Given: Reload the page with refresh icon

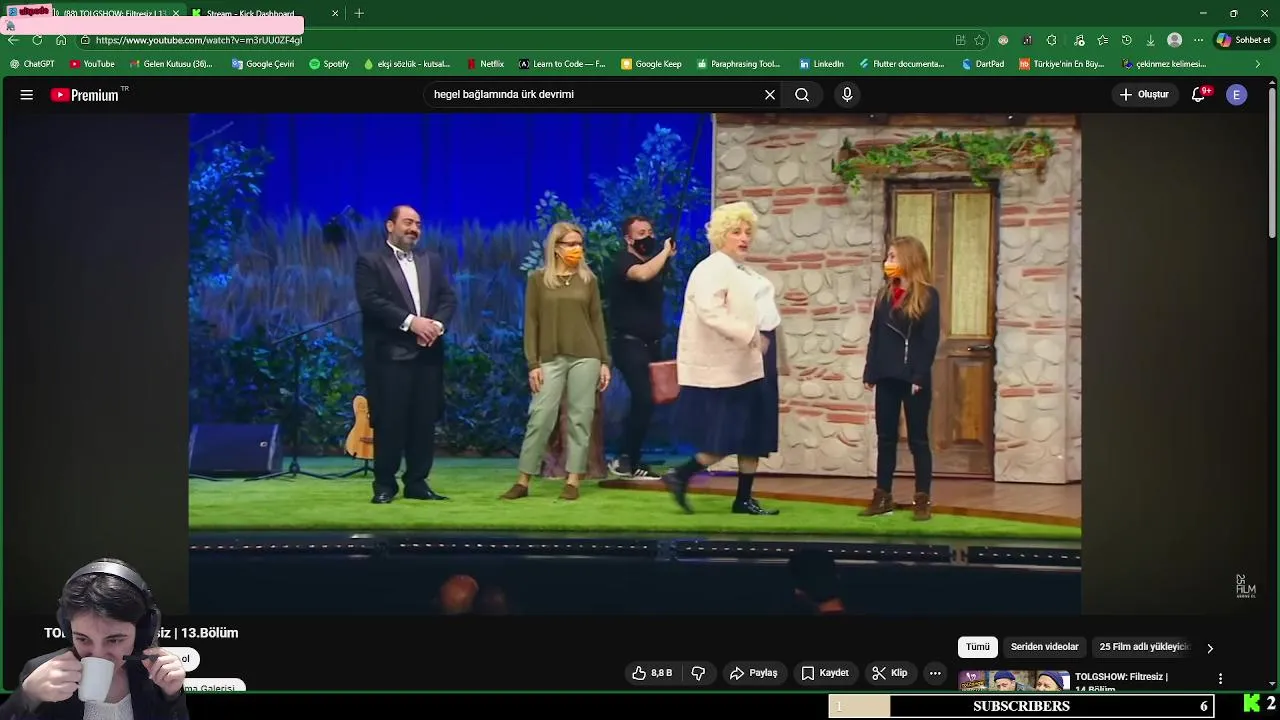Looking at the screenshot, I should 37,40.
